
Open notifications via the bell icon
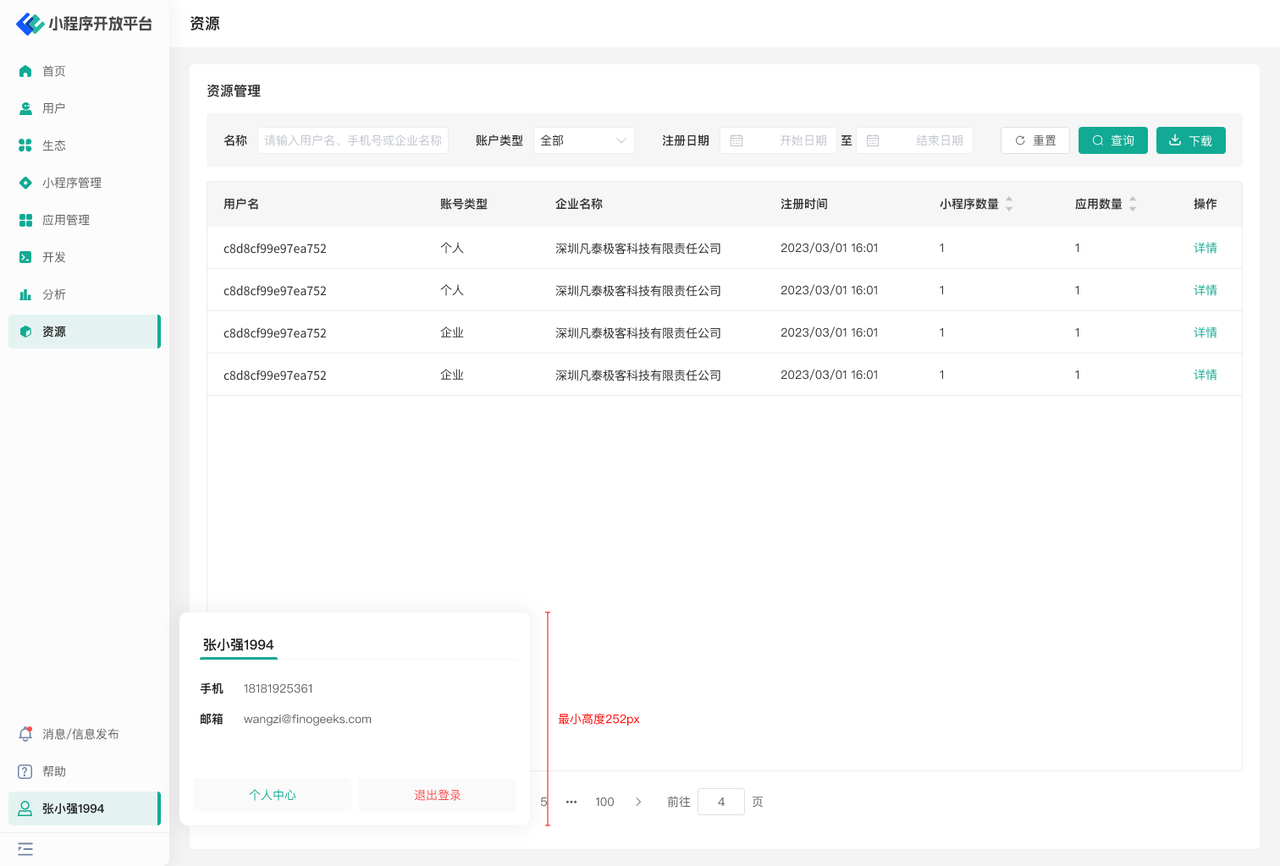(26, 734)
